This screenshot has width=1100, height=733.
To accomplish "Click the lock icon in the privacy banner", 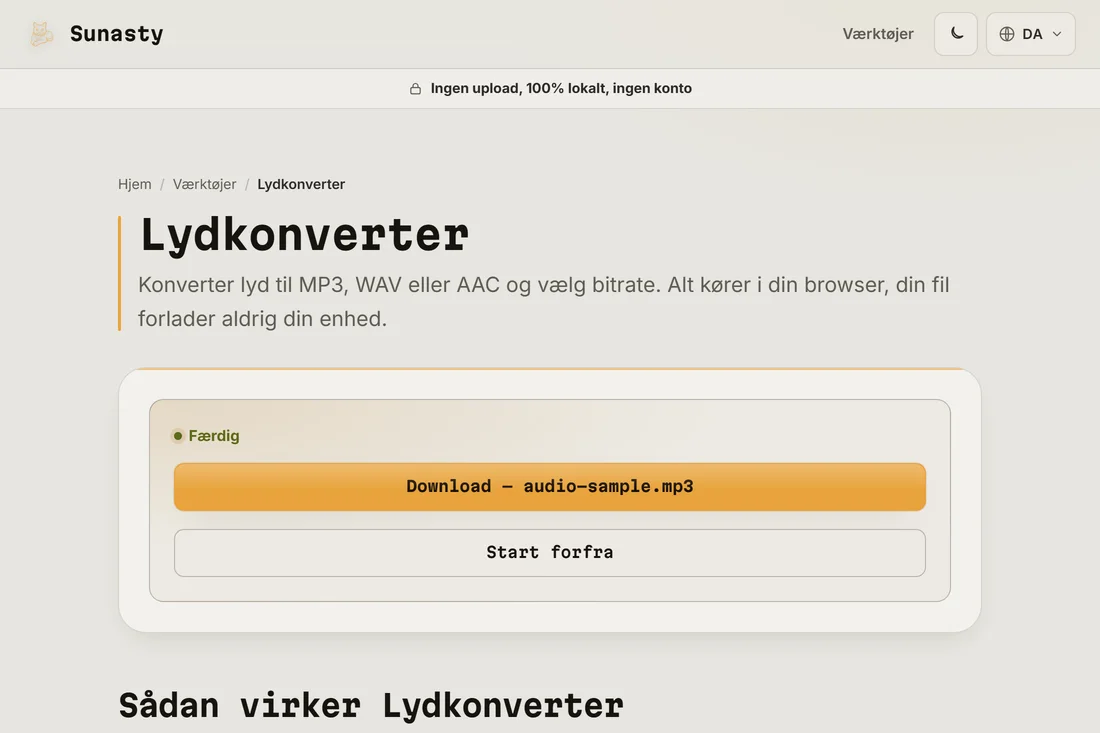I will pyautogui.click(x=415, y=88).
